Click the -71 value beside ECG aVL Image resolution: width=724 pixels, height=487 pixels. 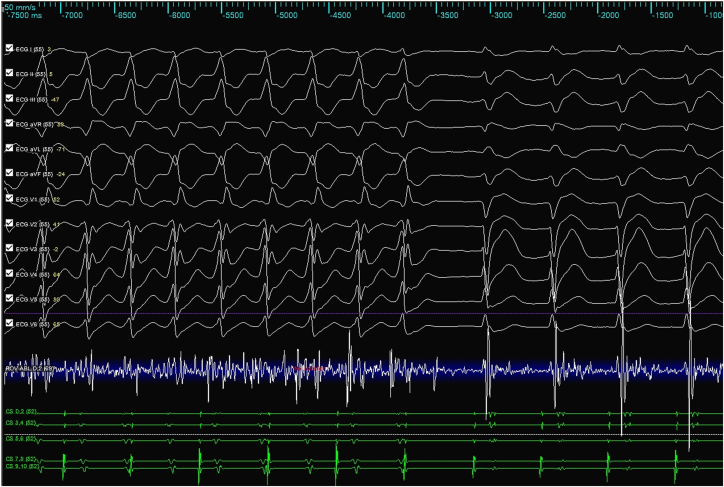(60, 149)
